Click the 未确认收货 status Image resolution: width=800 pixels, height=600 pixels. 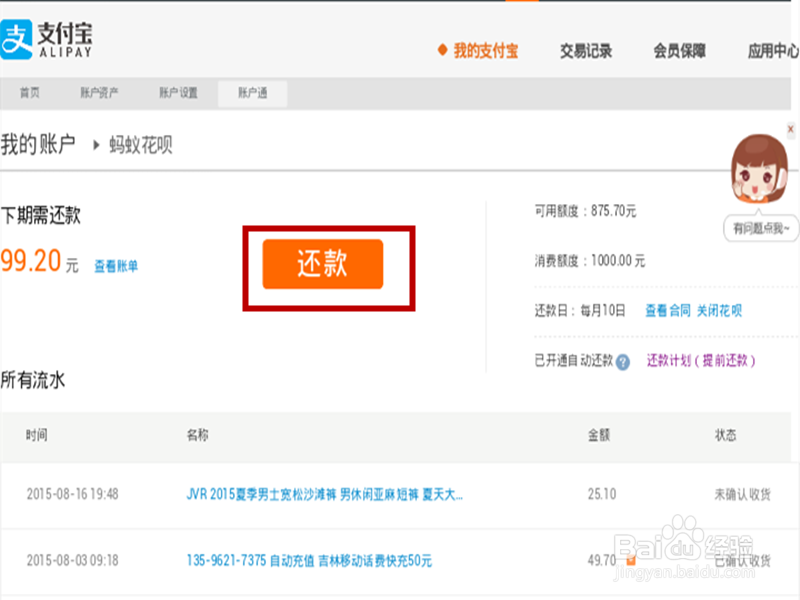coord(742,494)
